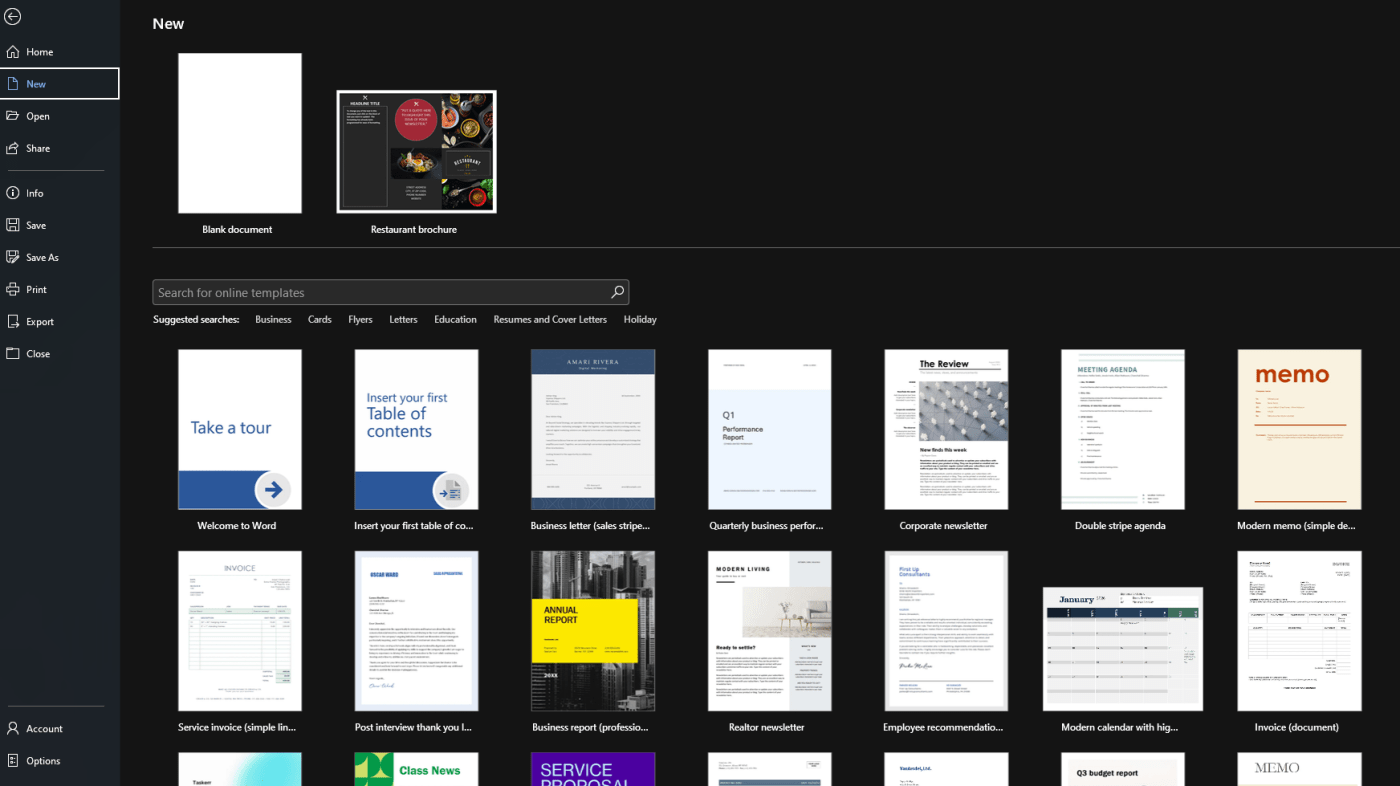Image resolution: width=1400 pixels, height=786 pixels.
Task: Click the Options icon in sidebar
Action: click(x=13, y=760)
